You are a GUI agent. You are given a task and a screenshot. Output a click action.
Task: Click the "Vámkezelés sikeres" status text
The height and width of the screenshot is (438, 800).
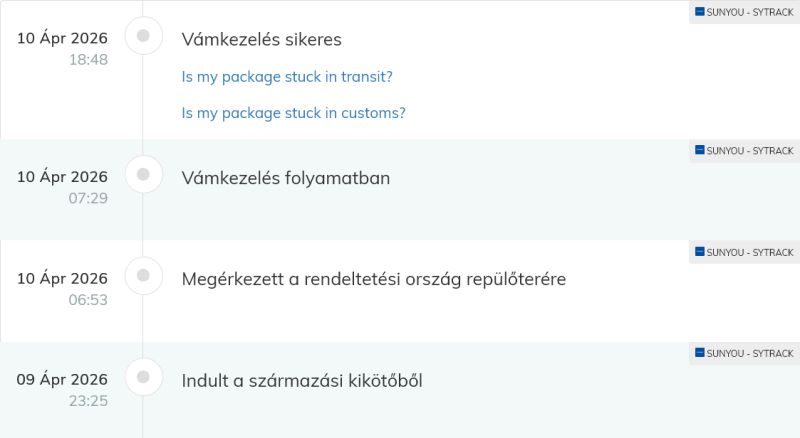click(261, 40)
